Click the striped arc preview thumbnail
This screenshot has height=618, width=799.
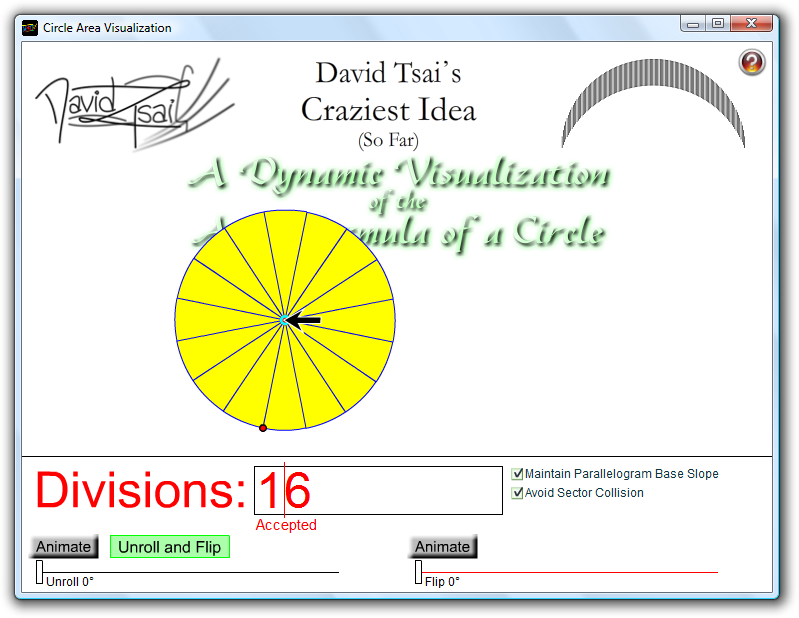pos(653,103)
